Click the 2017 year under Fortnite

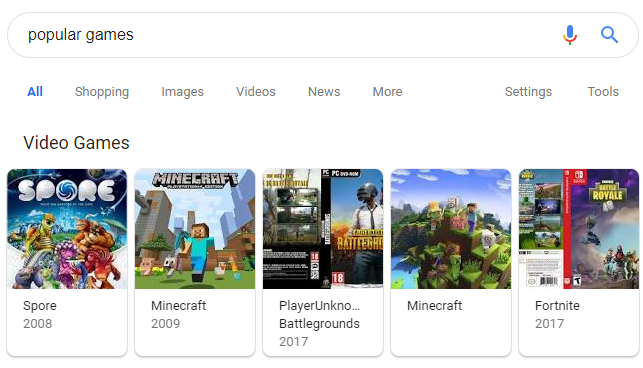click(550, 324)
